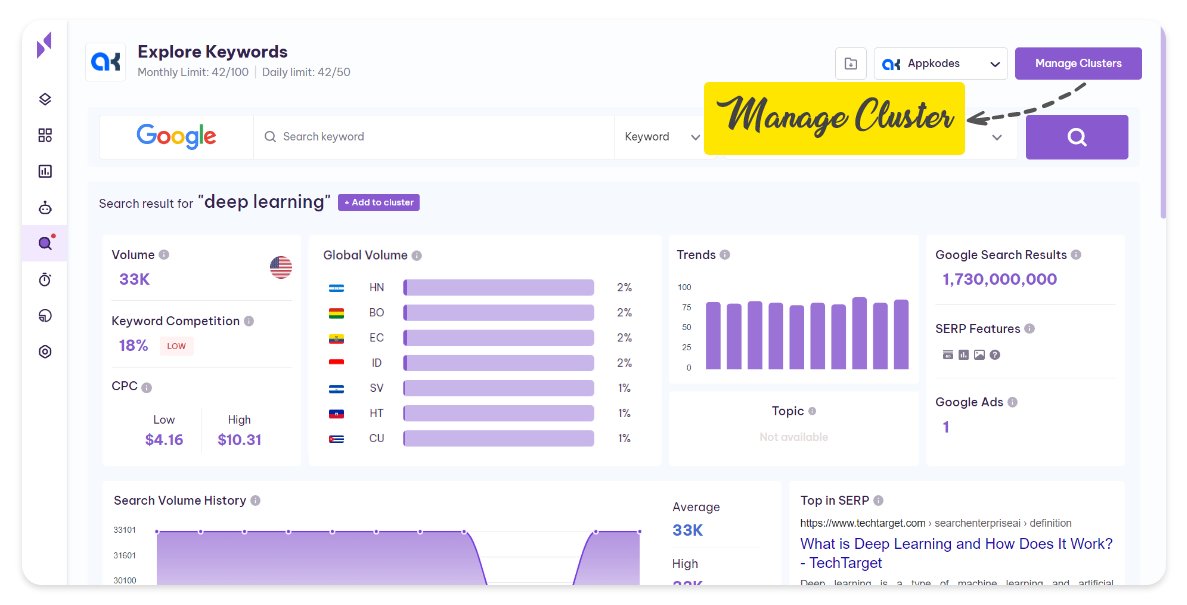Click the Manage Clusters button
The image size is (1187, 605).
1078,64
